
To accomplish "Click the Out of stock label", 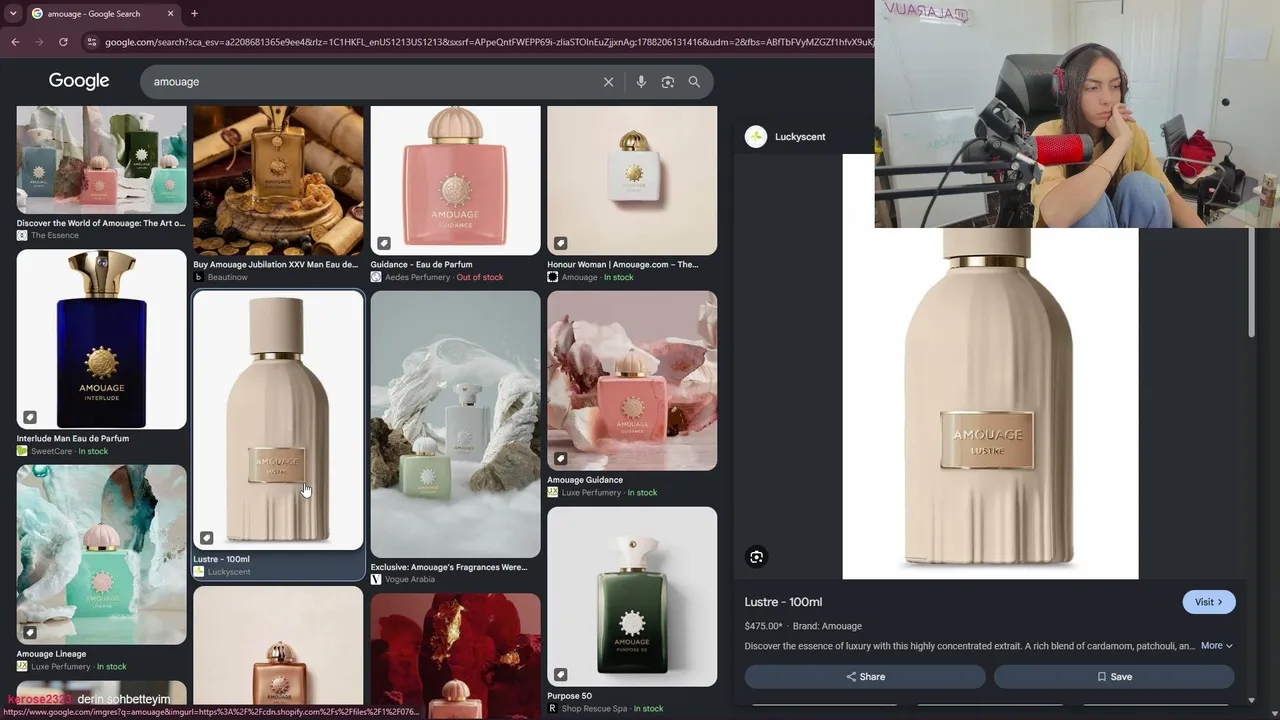I will 480,277.
